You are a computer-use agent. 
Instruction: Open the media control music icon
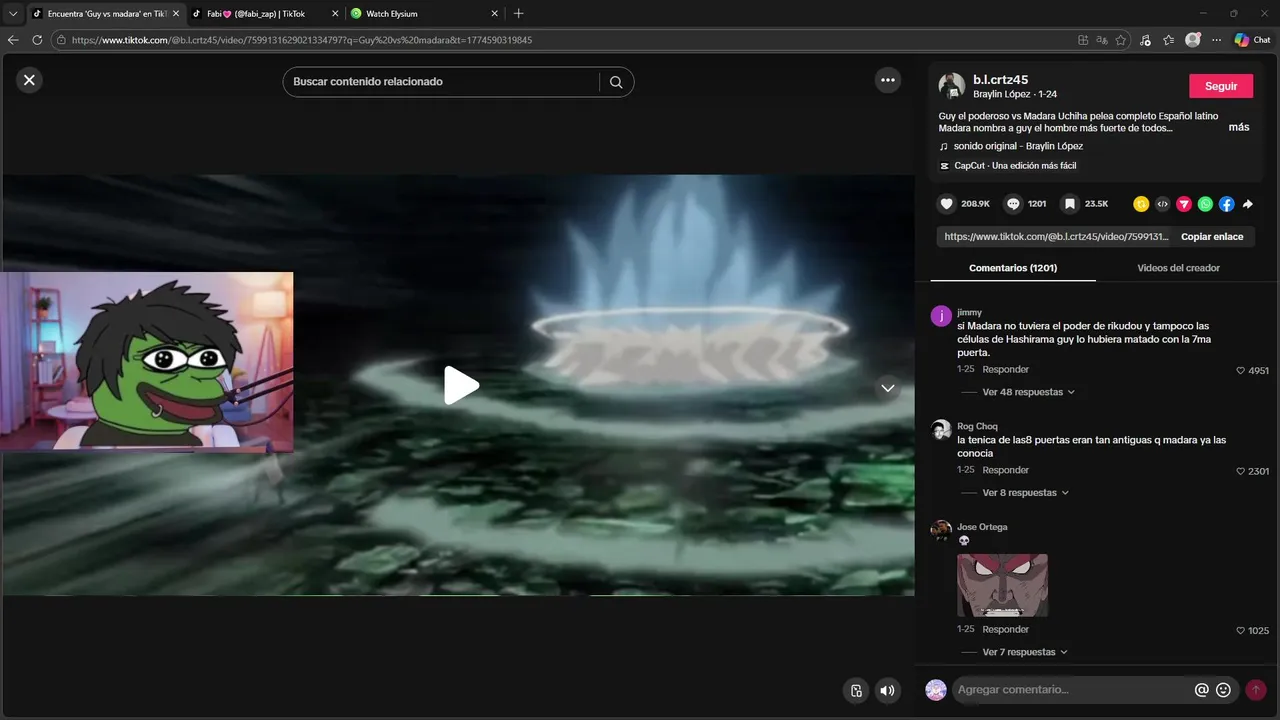pos(1145,40)
